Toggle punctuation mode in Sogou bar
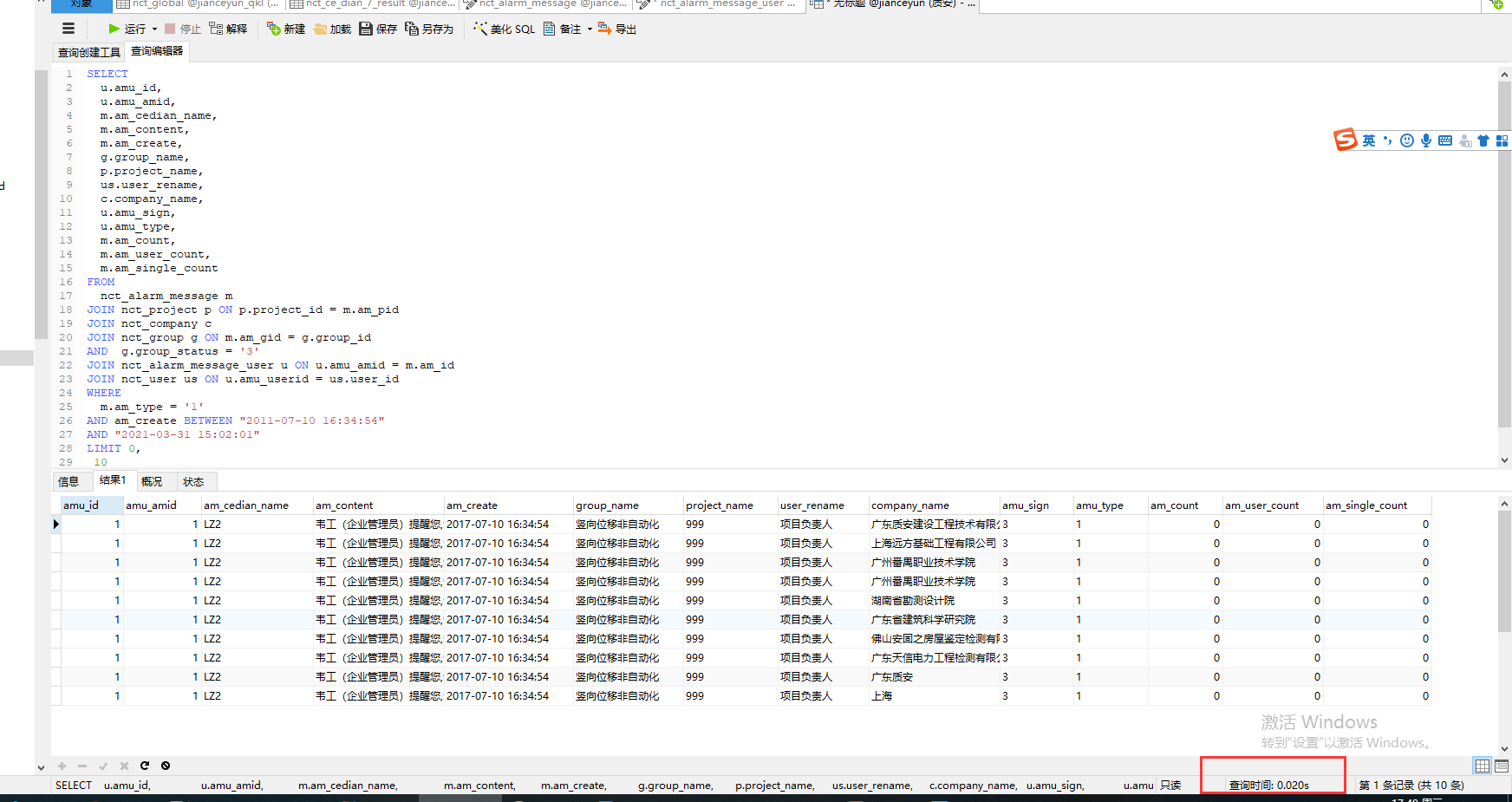Viewport: 1512px width, 802px height. point(1388,140)
